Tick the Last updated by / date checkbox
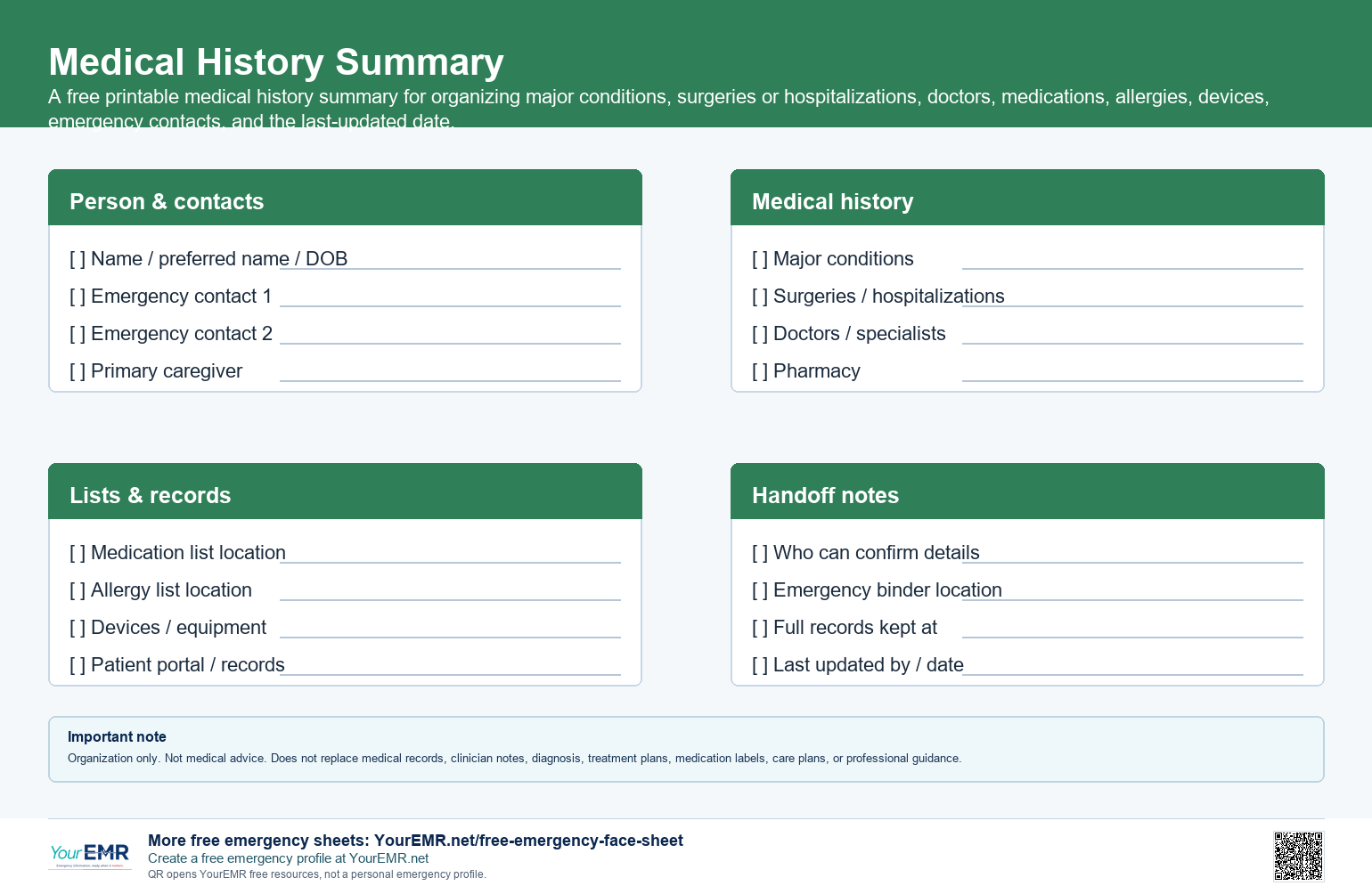Image resolution: width=1372 pixels, height=894 pixels. (x=760, y=665)
